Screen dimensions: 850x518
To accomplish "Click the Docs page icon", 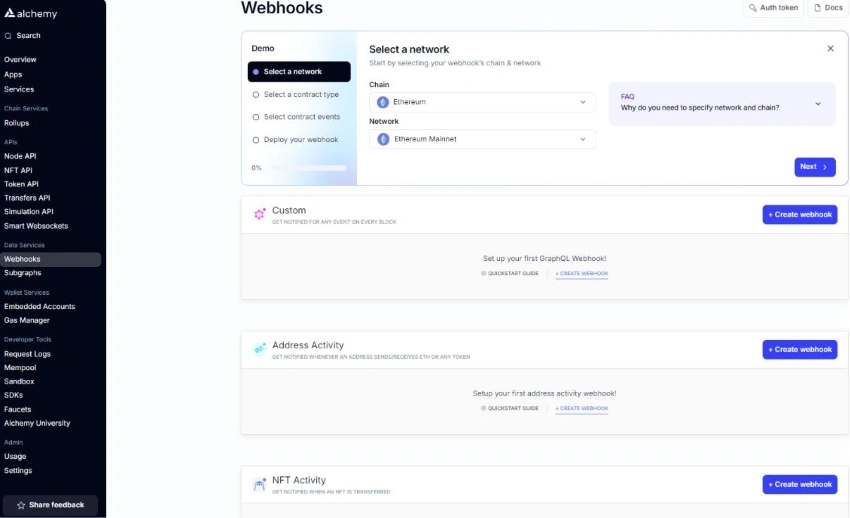I will coord(817,8).
